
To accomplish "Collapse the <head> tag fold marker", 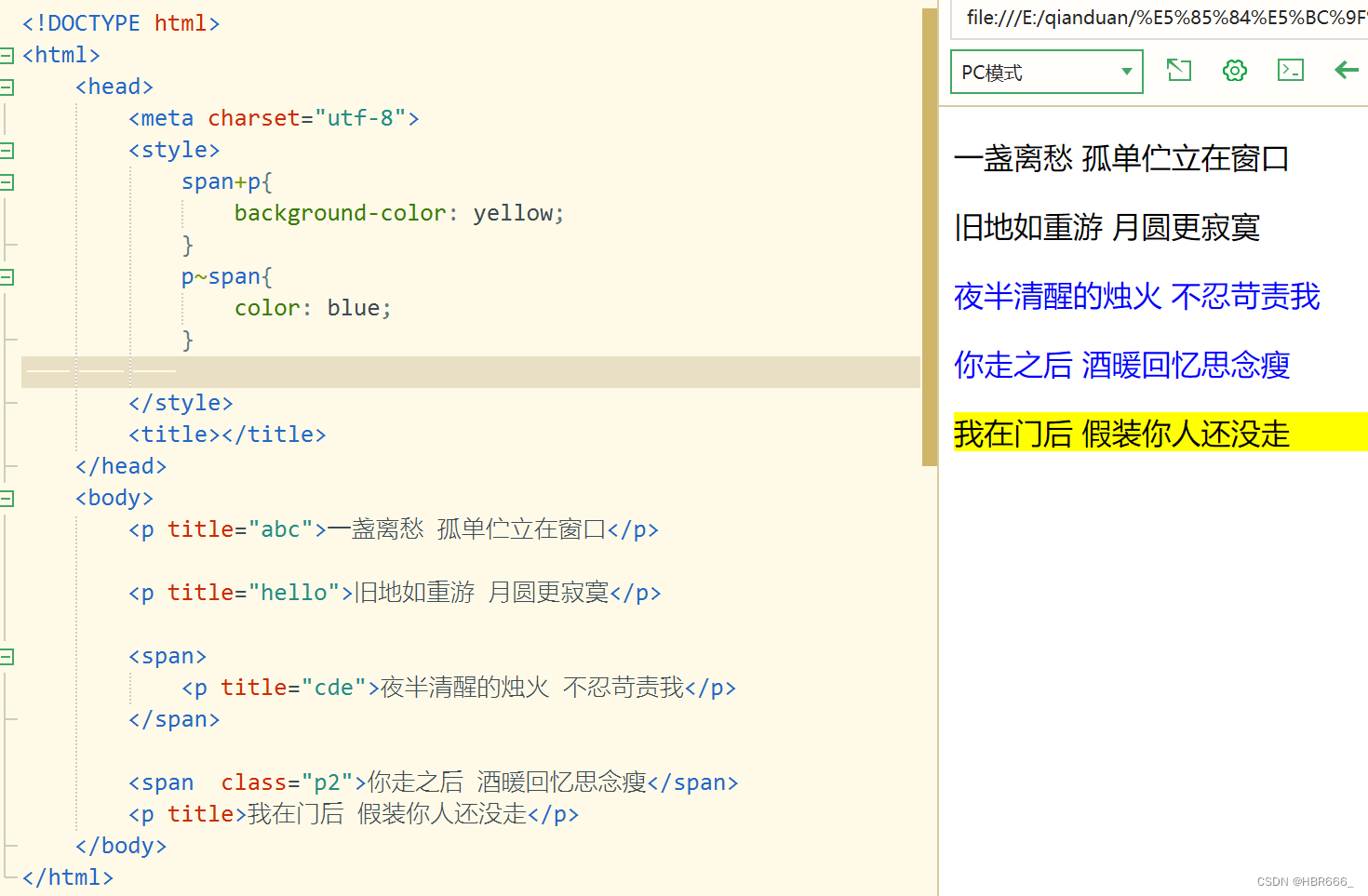I will (x=7, y=87).
